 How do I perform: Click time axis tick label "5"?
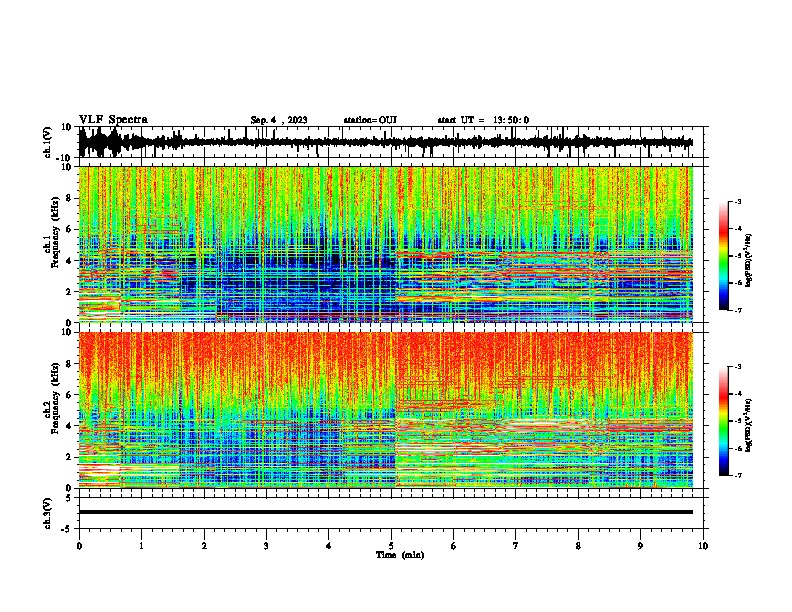pyautogui.click(x=391, y=546)
